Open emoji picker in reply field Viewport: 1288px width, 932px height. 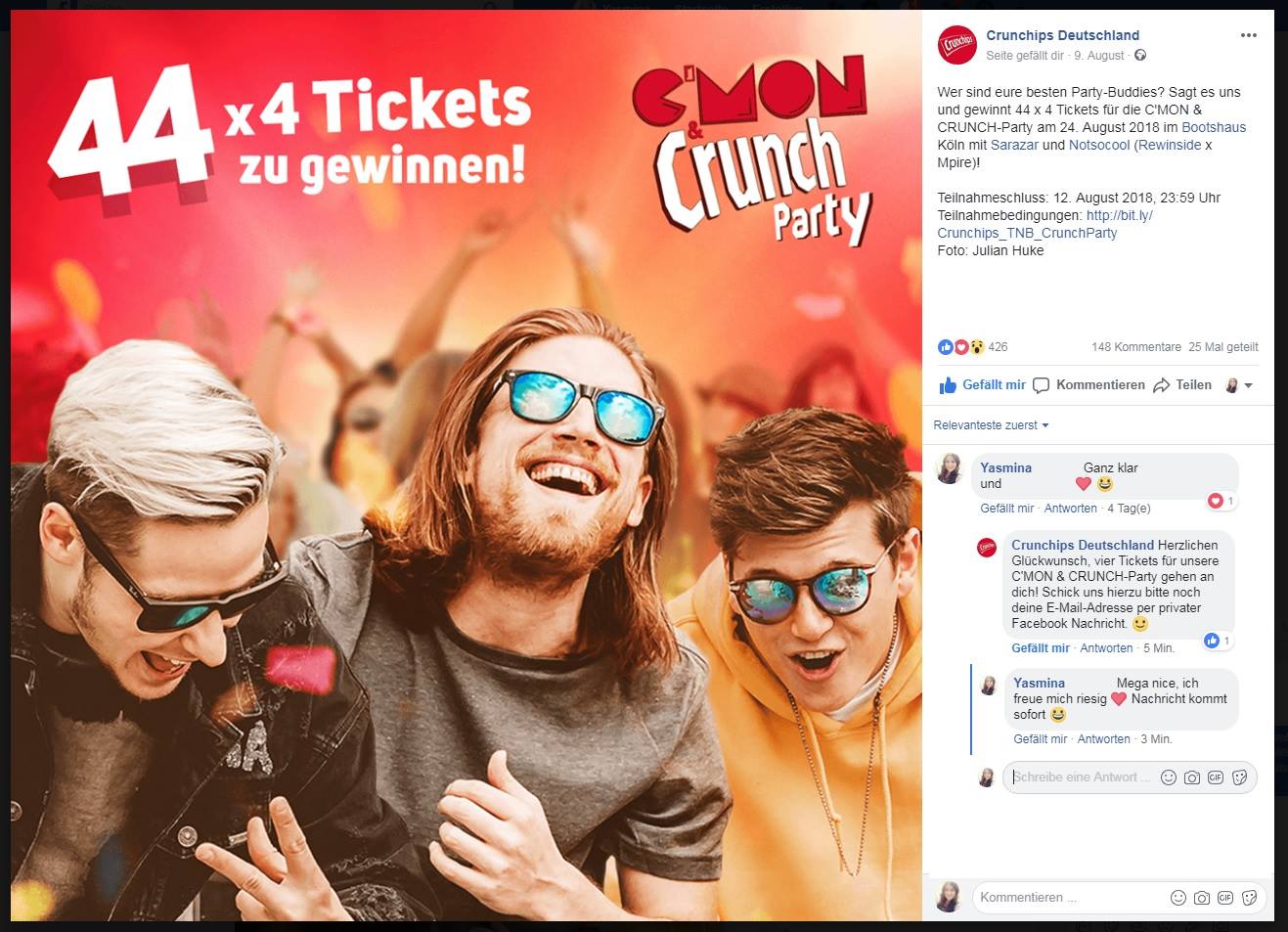pyautogui.click(x=1168, y=777)
